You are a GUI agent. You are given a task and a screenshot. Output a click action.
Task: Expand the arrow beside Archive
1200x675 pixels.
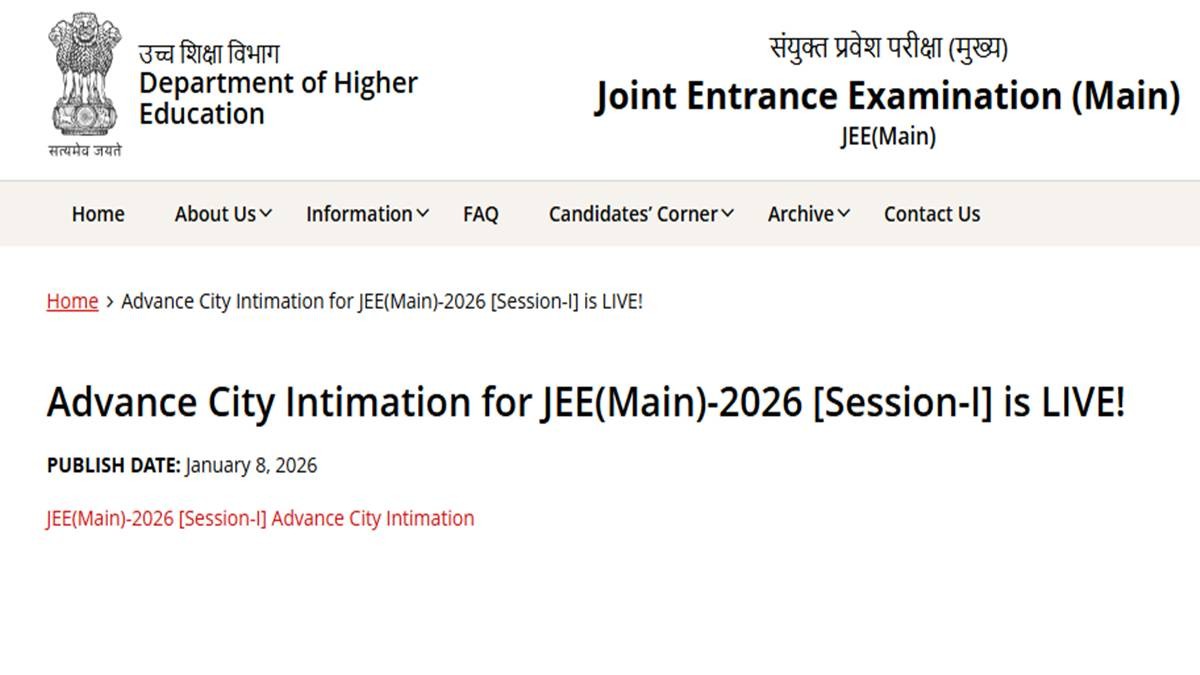(844, 213)
